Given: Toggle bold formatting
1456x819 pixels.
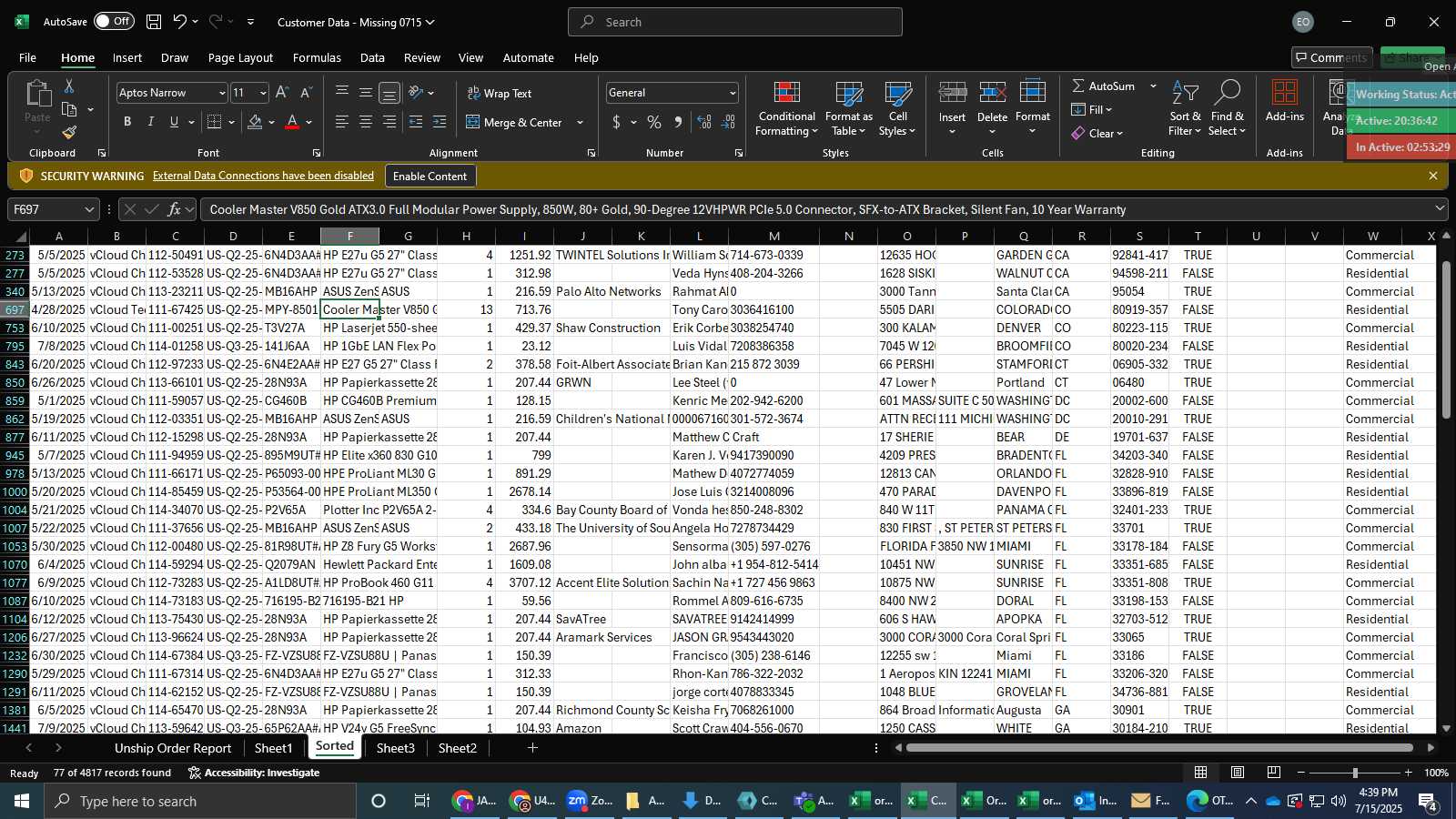Looking at the screenshot, I should 127,122.
